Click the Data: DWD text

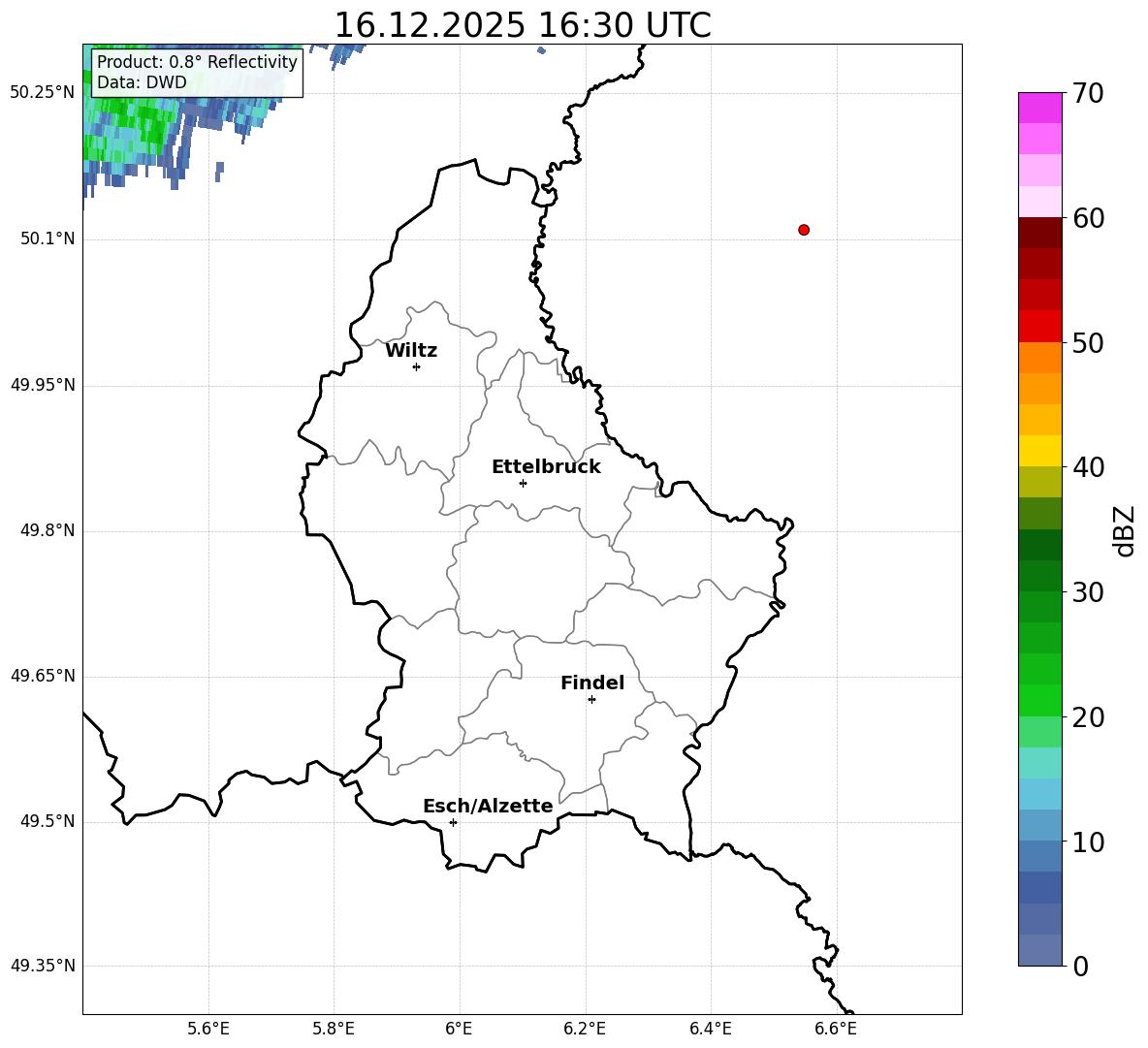[x=142, y=82]
